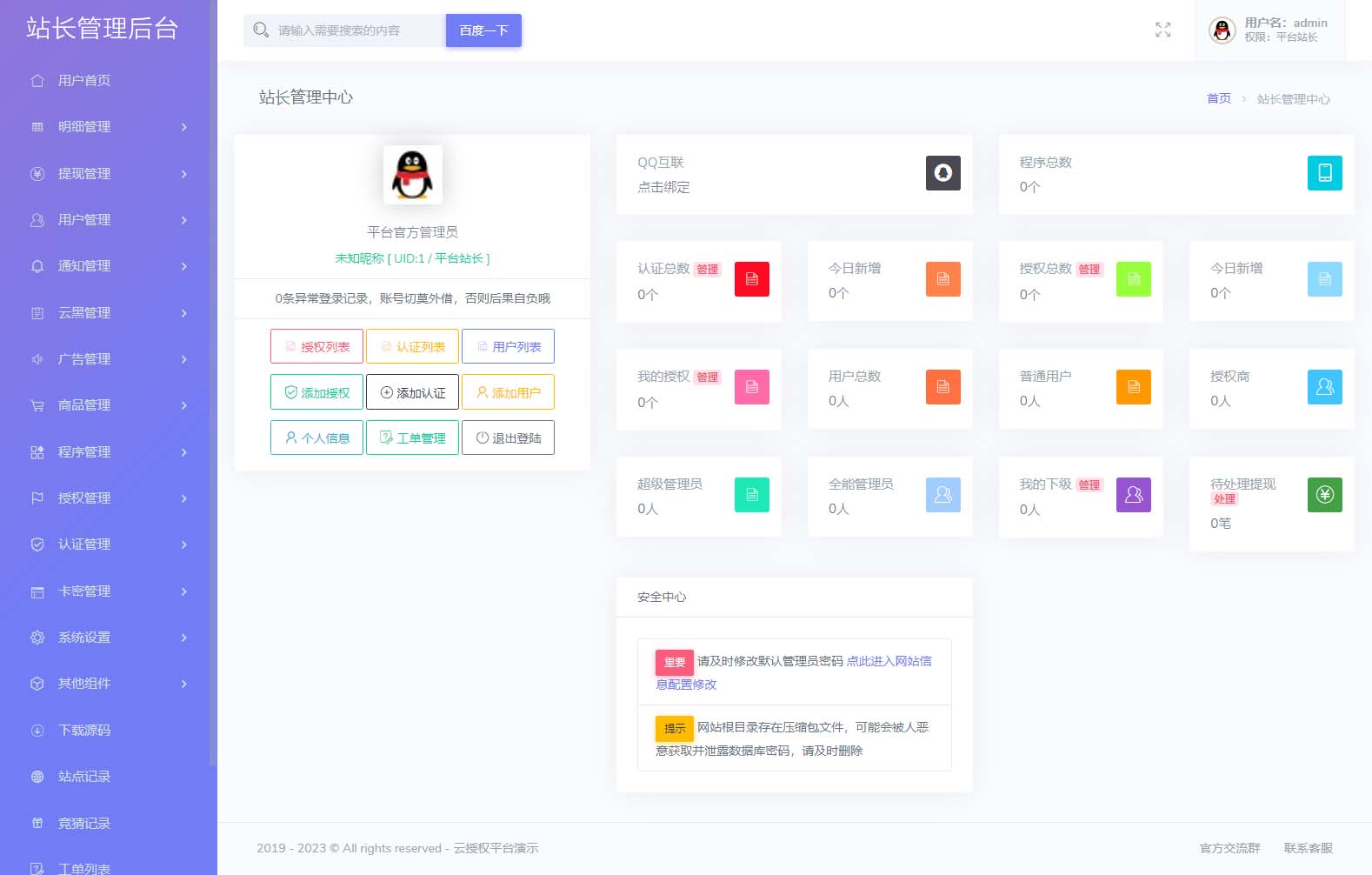This screenshot has width=1372, height=875.
Task: Click the admin avatar in top bar
Action: point(1222,30)
